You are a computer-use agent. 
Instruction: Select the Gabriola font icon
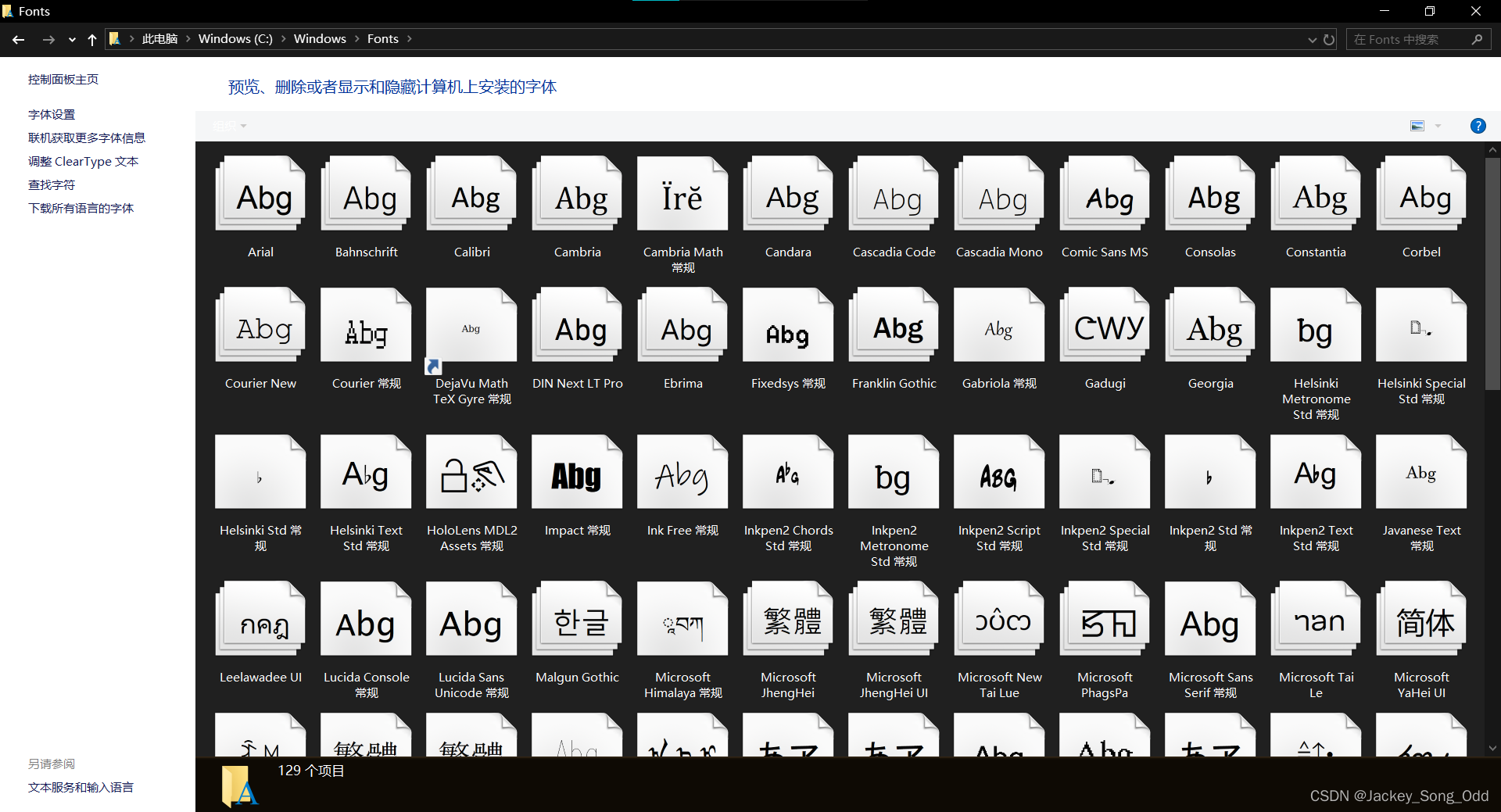coord(999,324)
